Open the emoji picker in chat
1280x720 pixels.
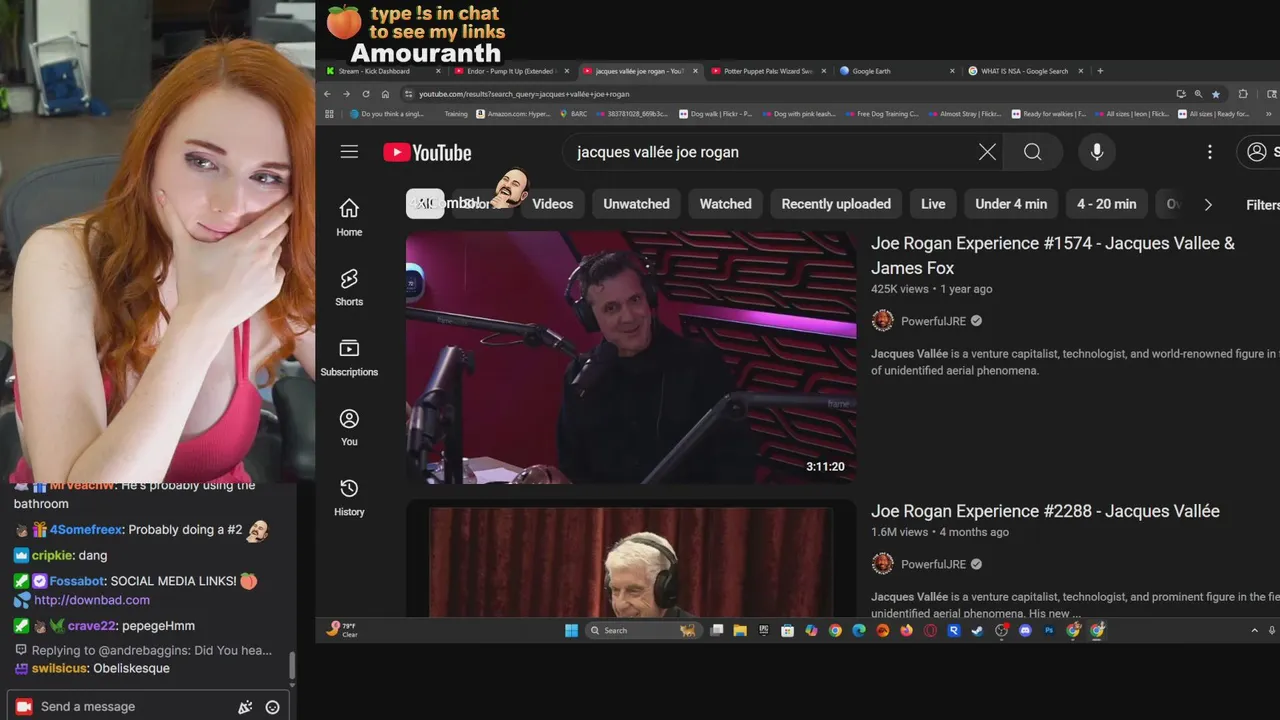272,707
